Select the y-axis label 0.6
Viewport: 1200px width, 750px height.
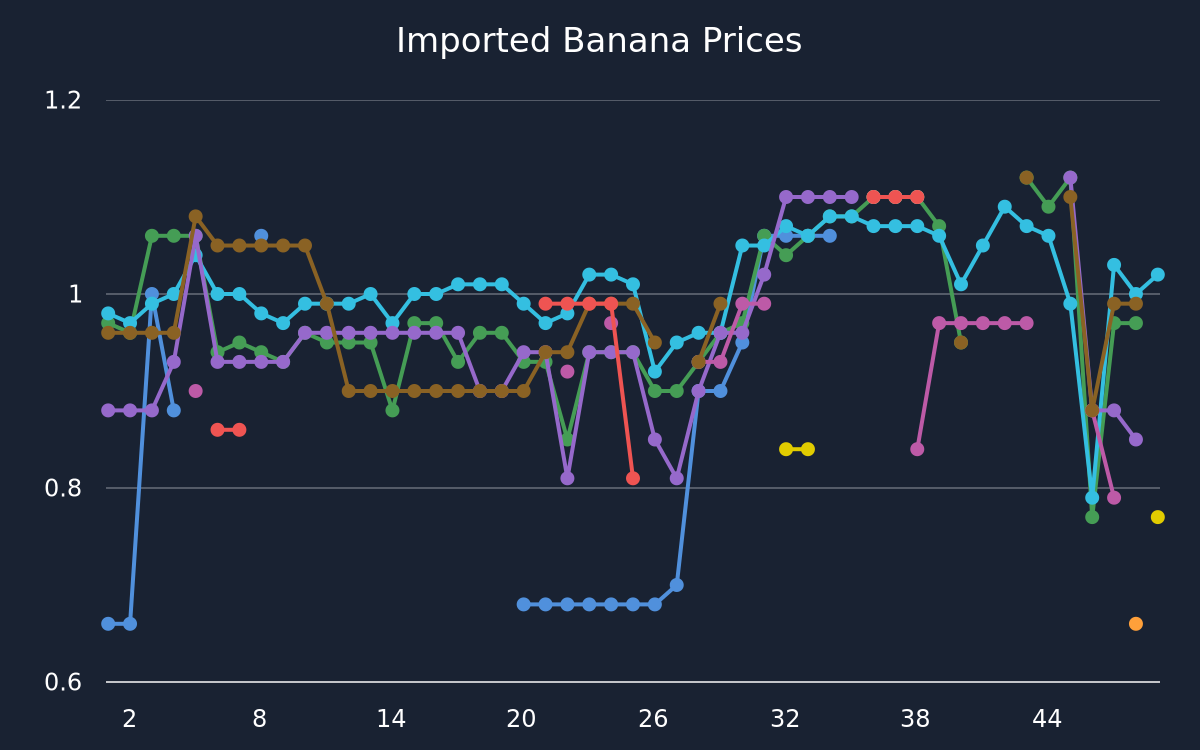tap(62, 682)
